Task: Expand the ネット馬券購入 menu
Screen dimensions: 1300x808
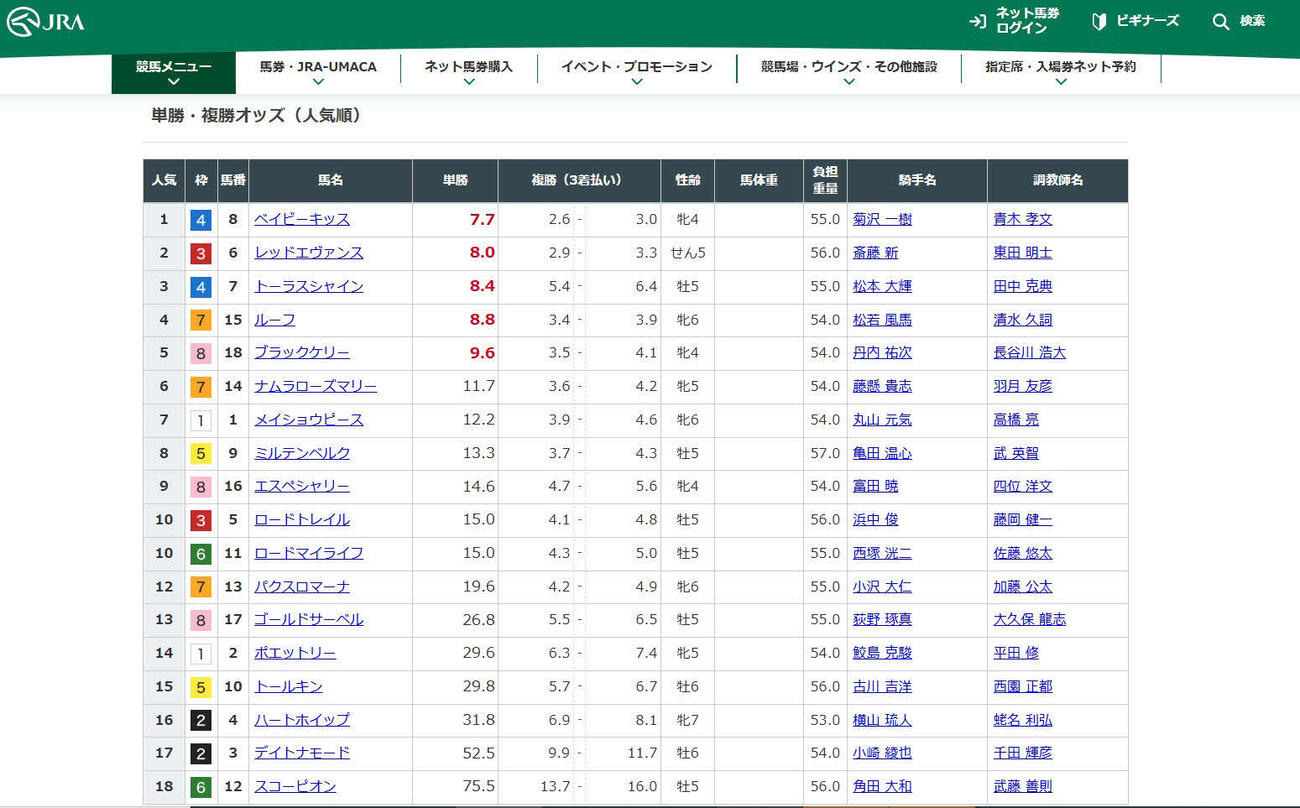Action: (468, 73)
